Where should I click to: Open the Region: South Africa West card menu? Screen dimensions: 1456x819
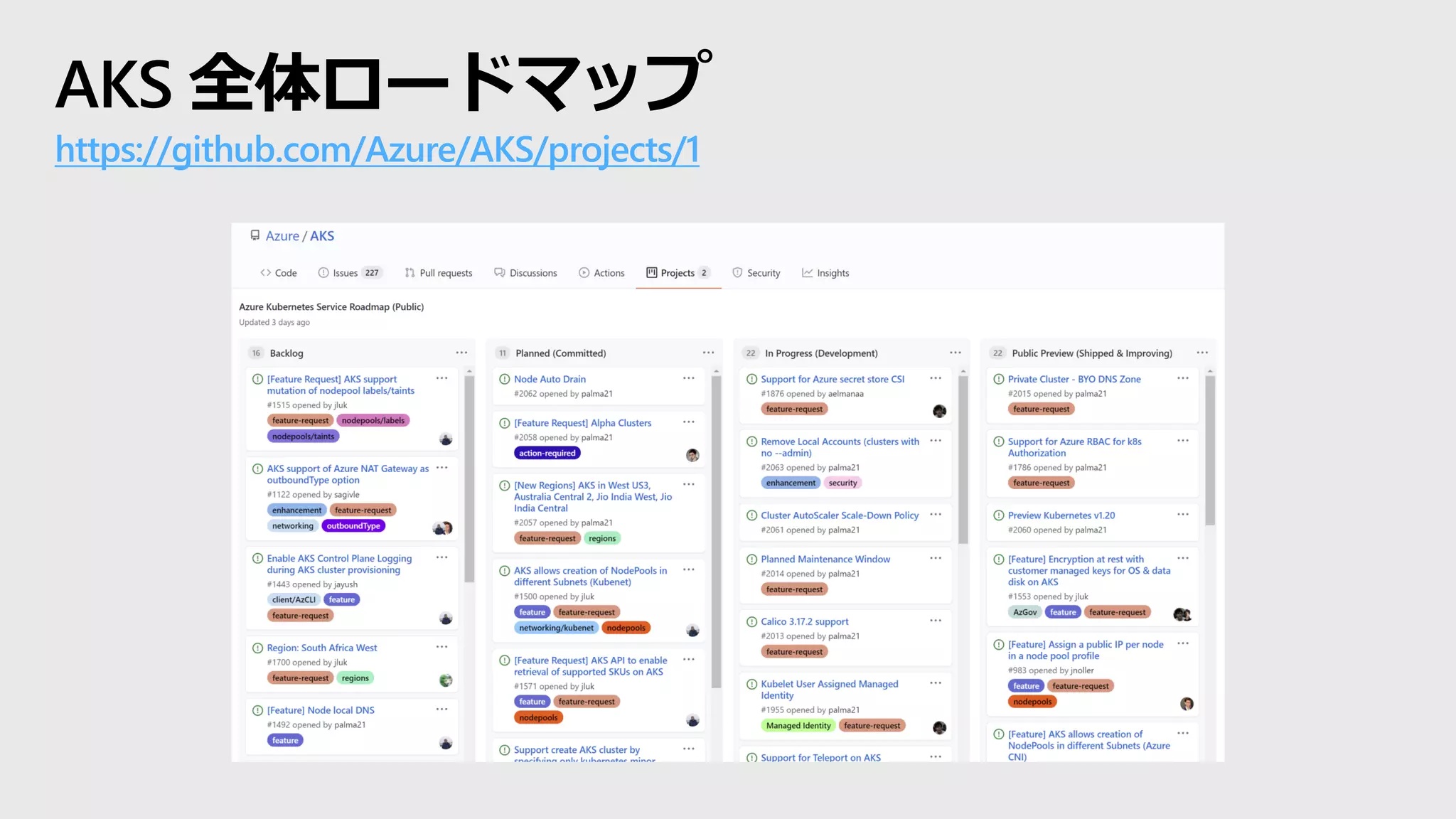(441, 647)
